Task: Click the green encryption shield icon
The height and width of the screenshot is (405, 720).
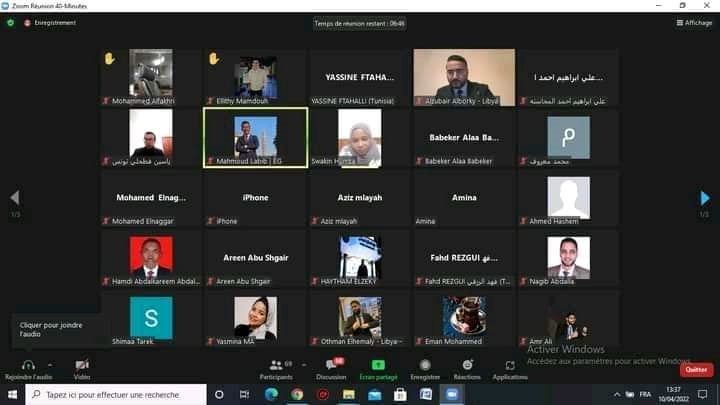Action: [x=10, y=22]
